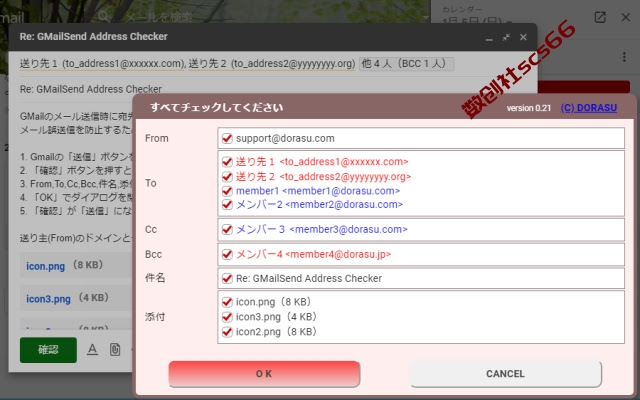Minimize the Gmail compose window

pos(489,38)
